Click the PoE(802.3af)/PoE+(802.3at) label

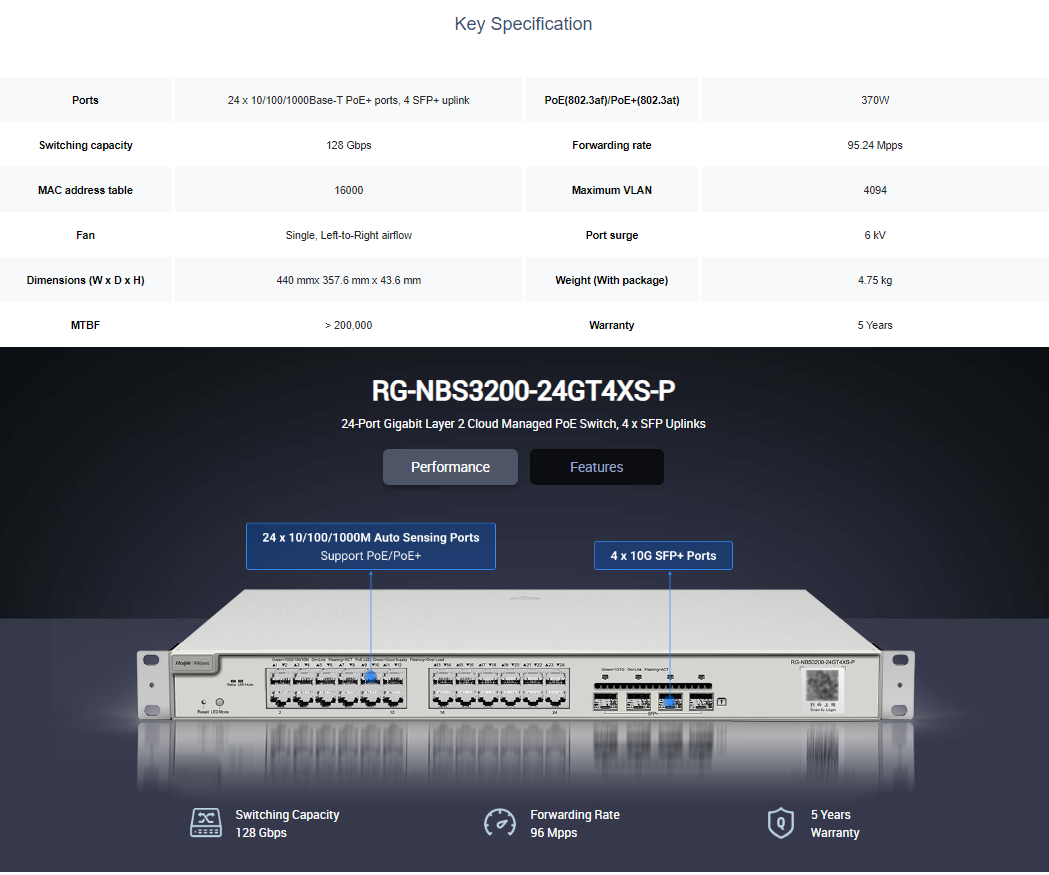(x=611, y=100)
